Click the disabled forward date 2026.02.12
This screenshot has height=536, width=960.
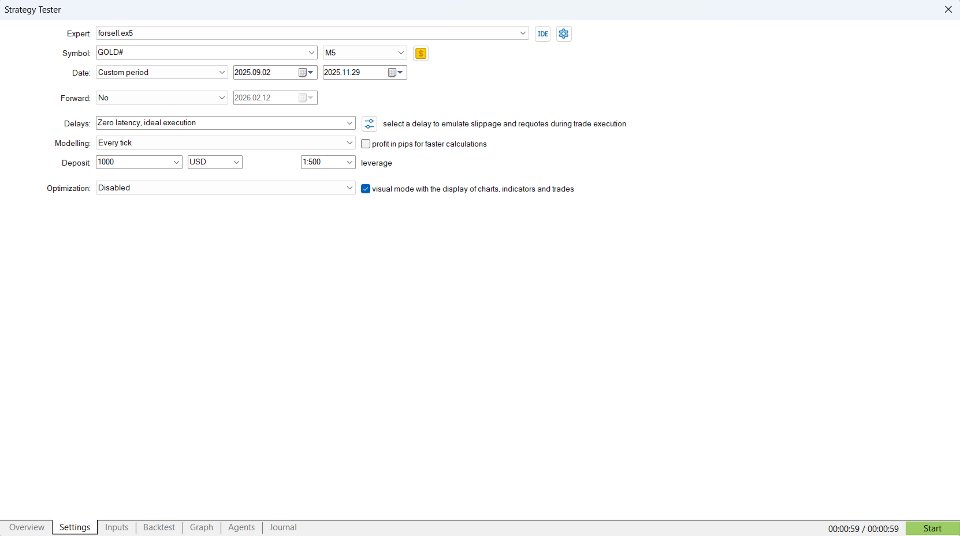point(275,97)
